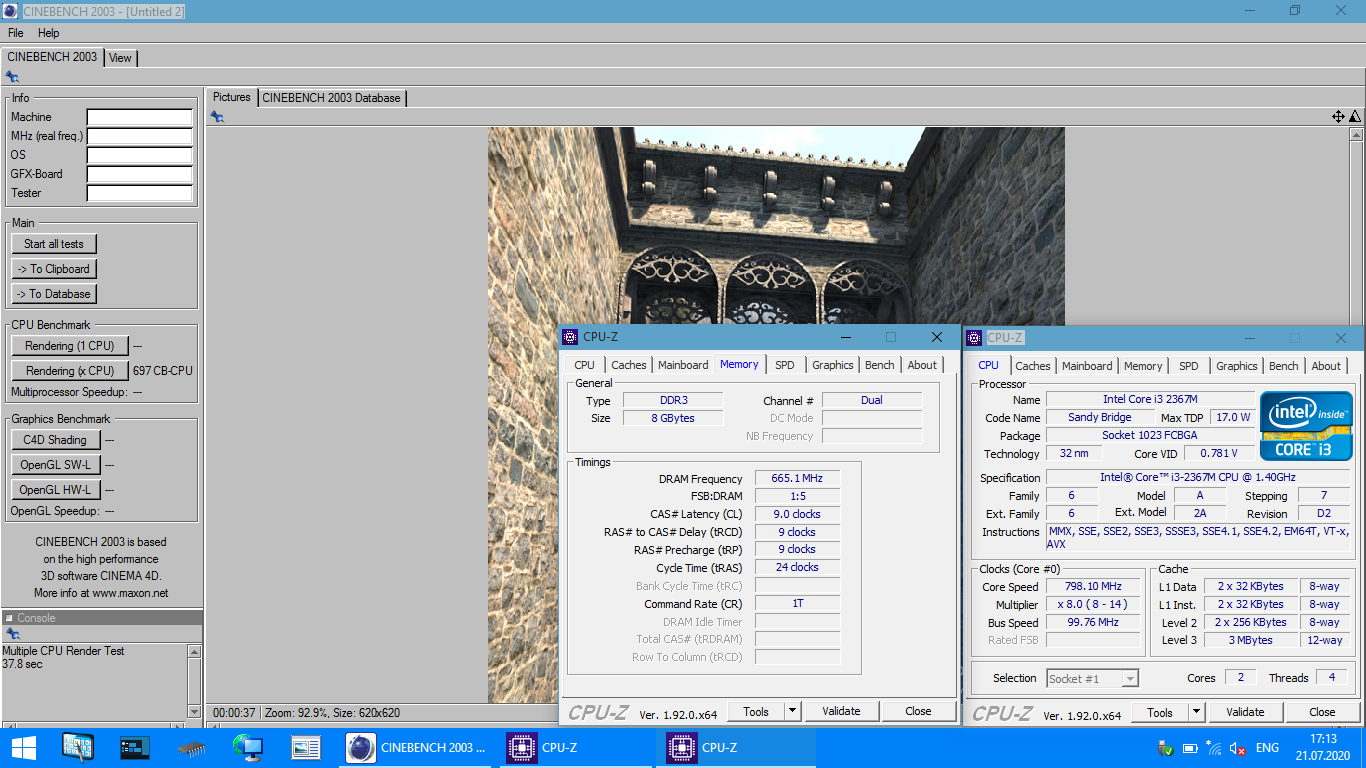Switch to CINEBENCH 2003 taskbar button
1366x768 pixels.
point(417,747)
